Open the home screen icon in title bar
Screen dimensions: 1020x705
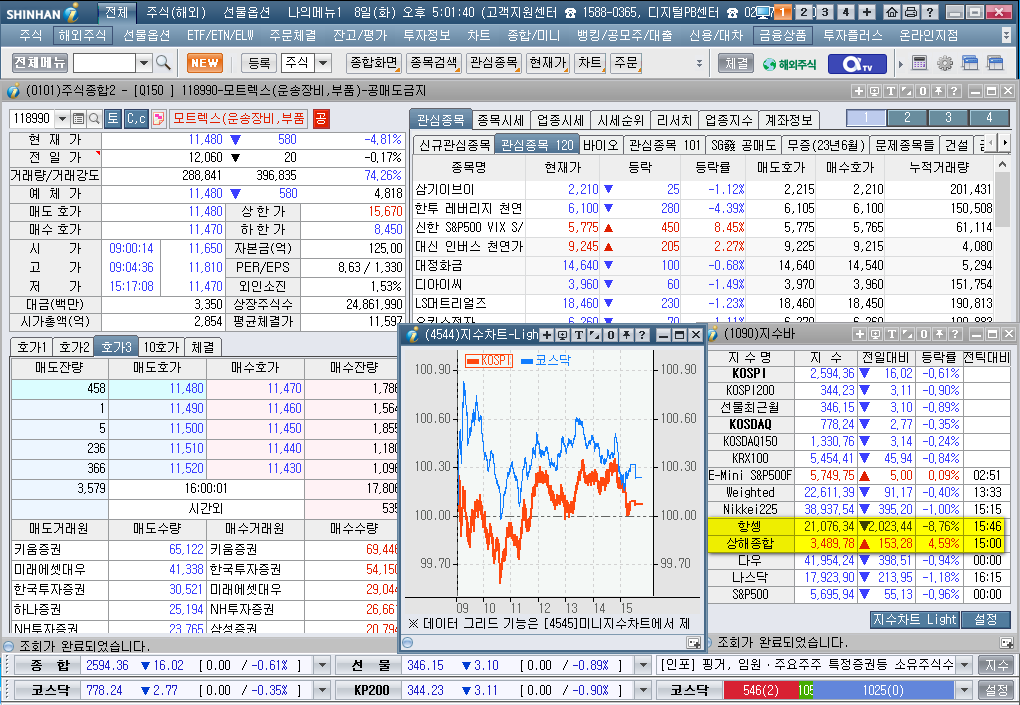(892, 12)
